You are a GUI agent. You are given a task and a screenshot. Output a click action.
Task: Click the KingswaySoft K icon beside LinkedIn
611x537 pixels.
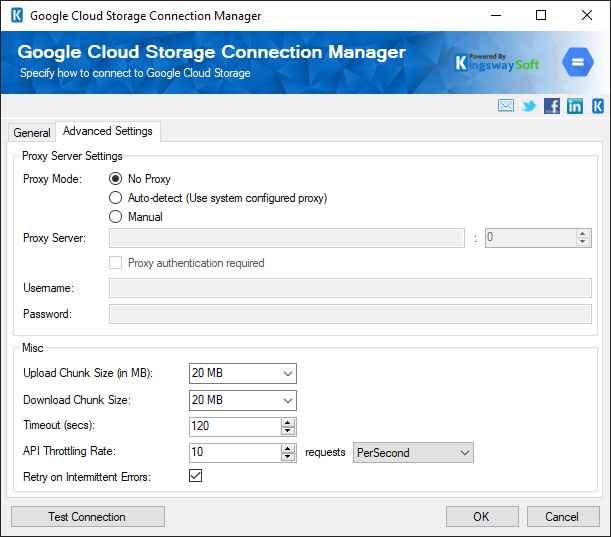[x=598, y=106]
